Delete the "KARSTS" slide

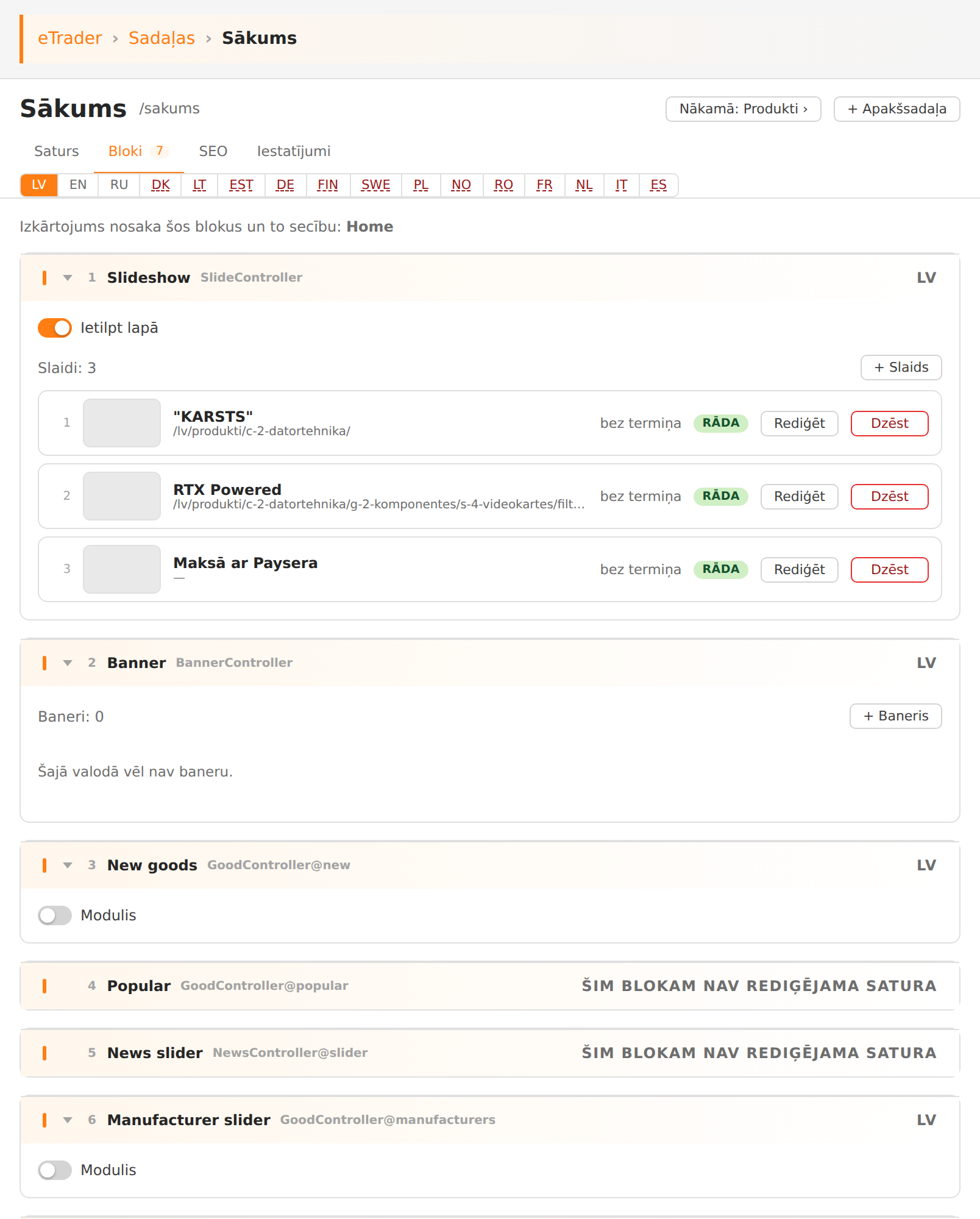[890, 424]
